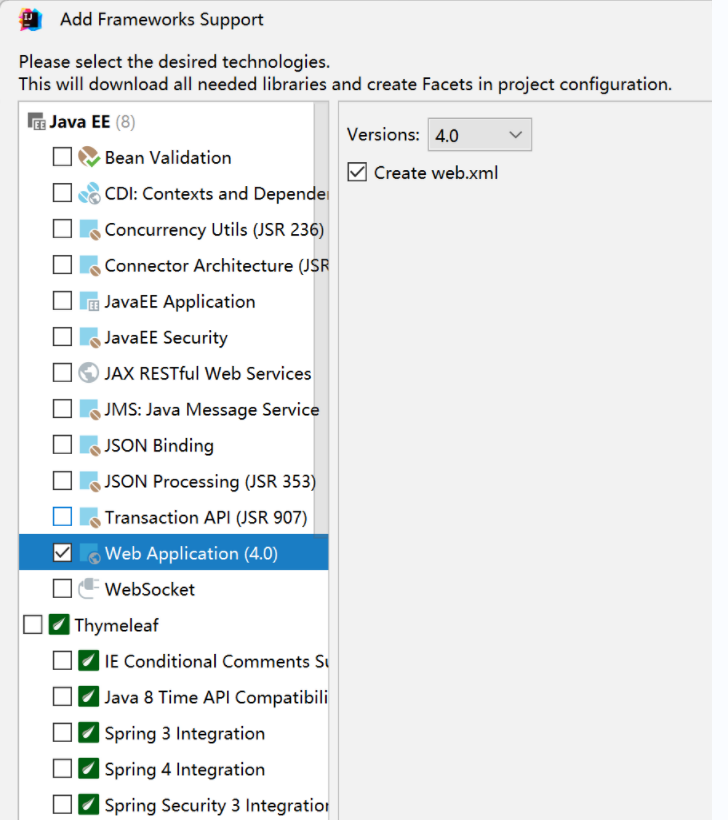728x820 pixels.
Task: Select the Thymeleaf row text
Action: pos(117,625)
